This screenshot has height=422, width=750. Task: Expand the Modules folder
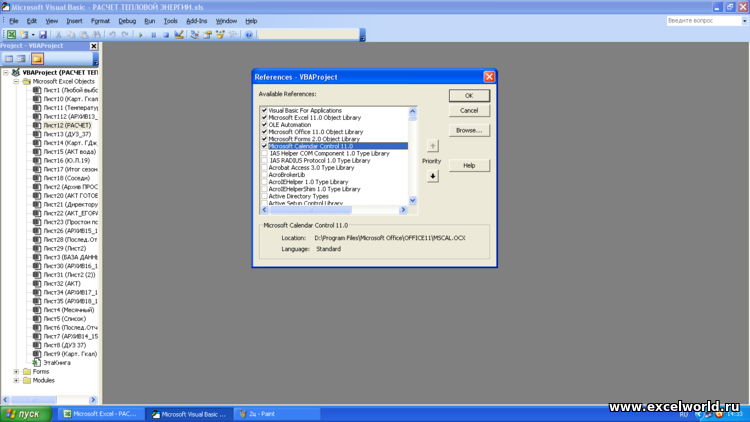16,380
